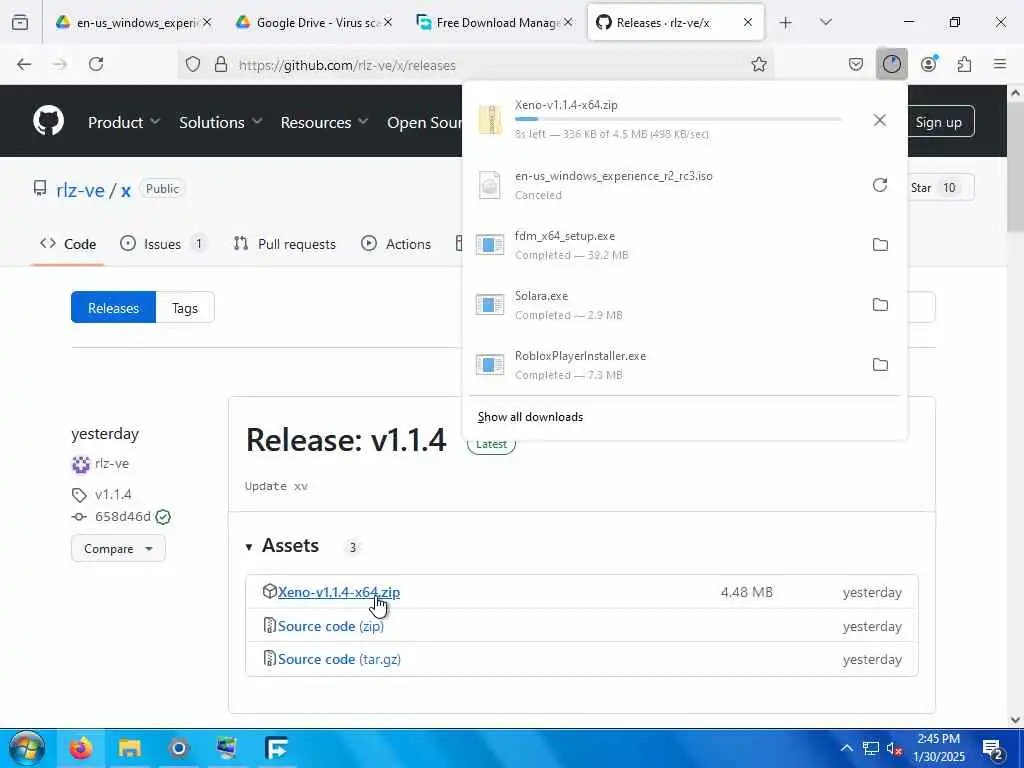The width and height of the screenshot is (1024, 768).
Task: Download Source code (tar.gz)
Action: 339,660
